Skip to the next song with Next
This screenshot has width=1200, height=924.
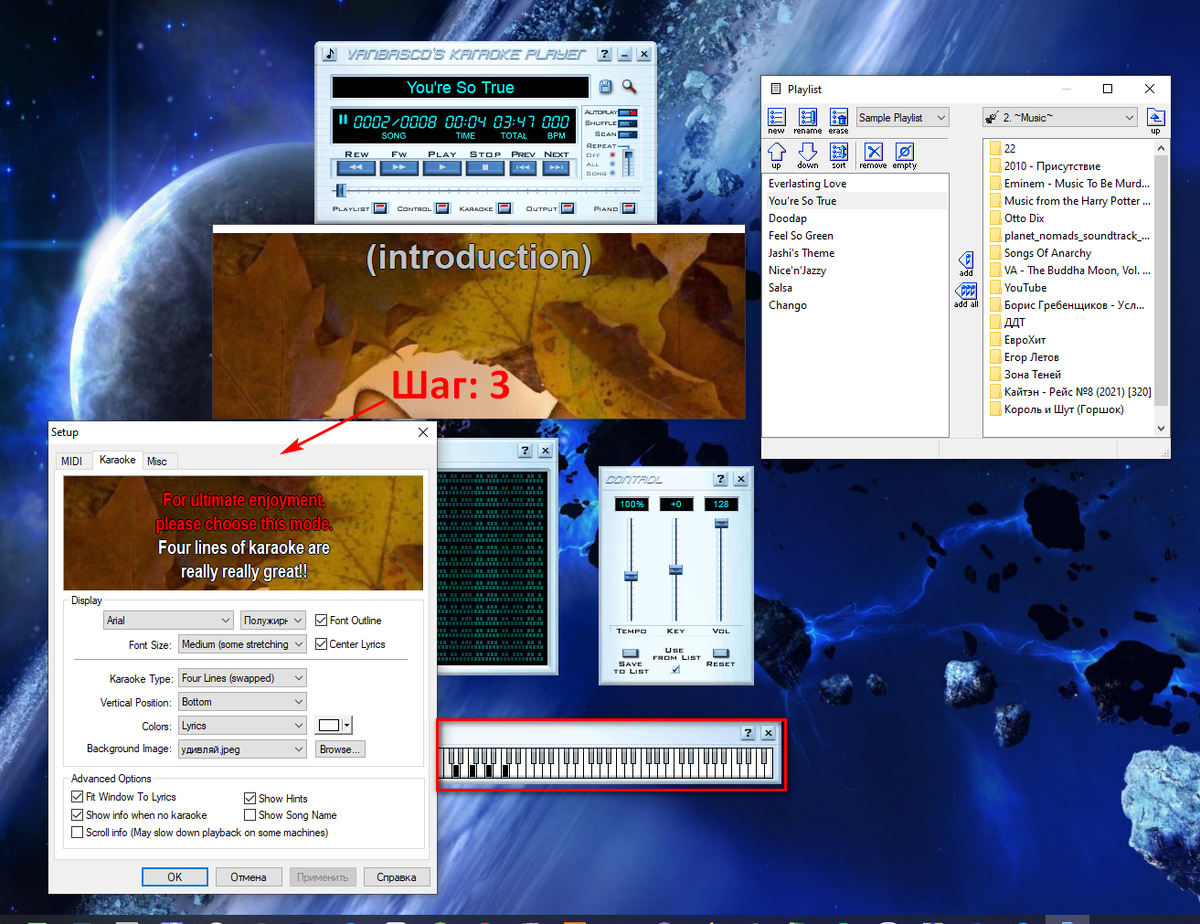point(556,168)
